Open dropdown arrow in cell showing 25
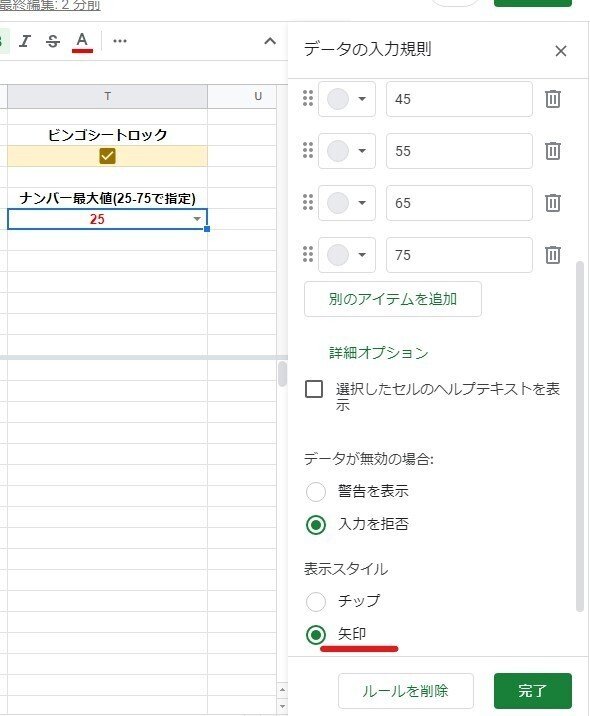 pos(197,219)
